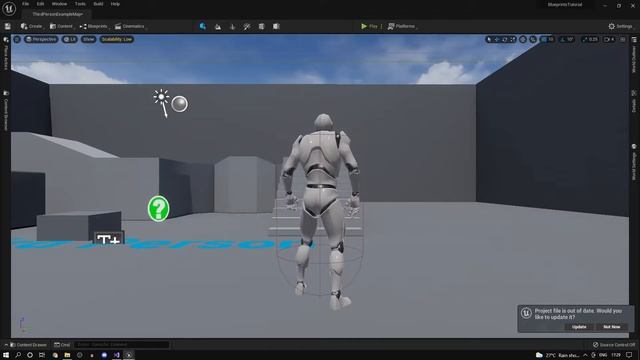Open the Details side tab
640x360 pixels.
pos(634,102)
